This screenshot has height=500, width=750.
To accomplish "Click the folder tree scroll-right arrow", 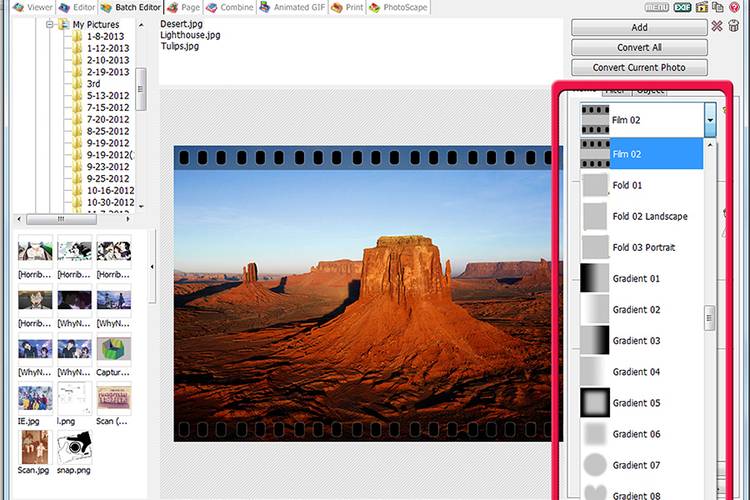I will click(128, 219).
